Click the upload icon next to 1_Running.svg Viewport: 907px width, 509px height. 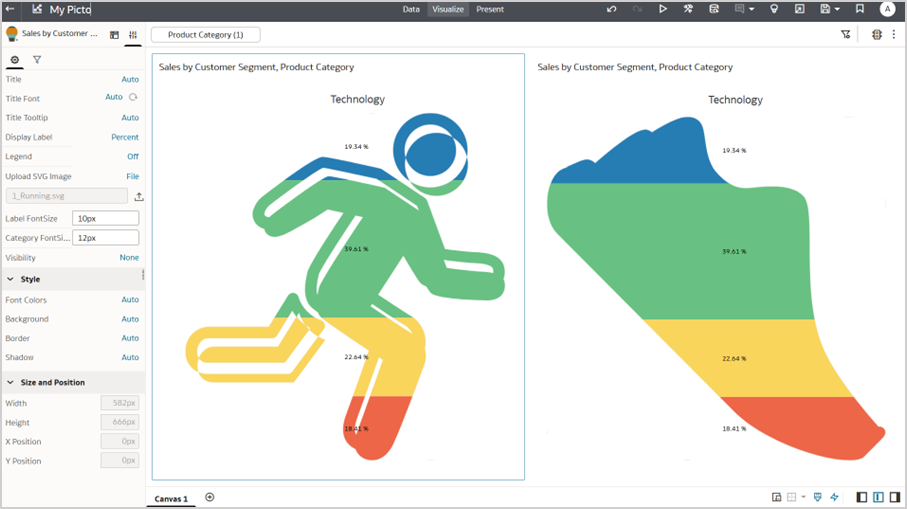[x=139, y=197]
